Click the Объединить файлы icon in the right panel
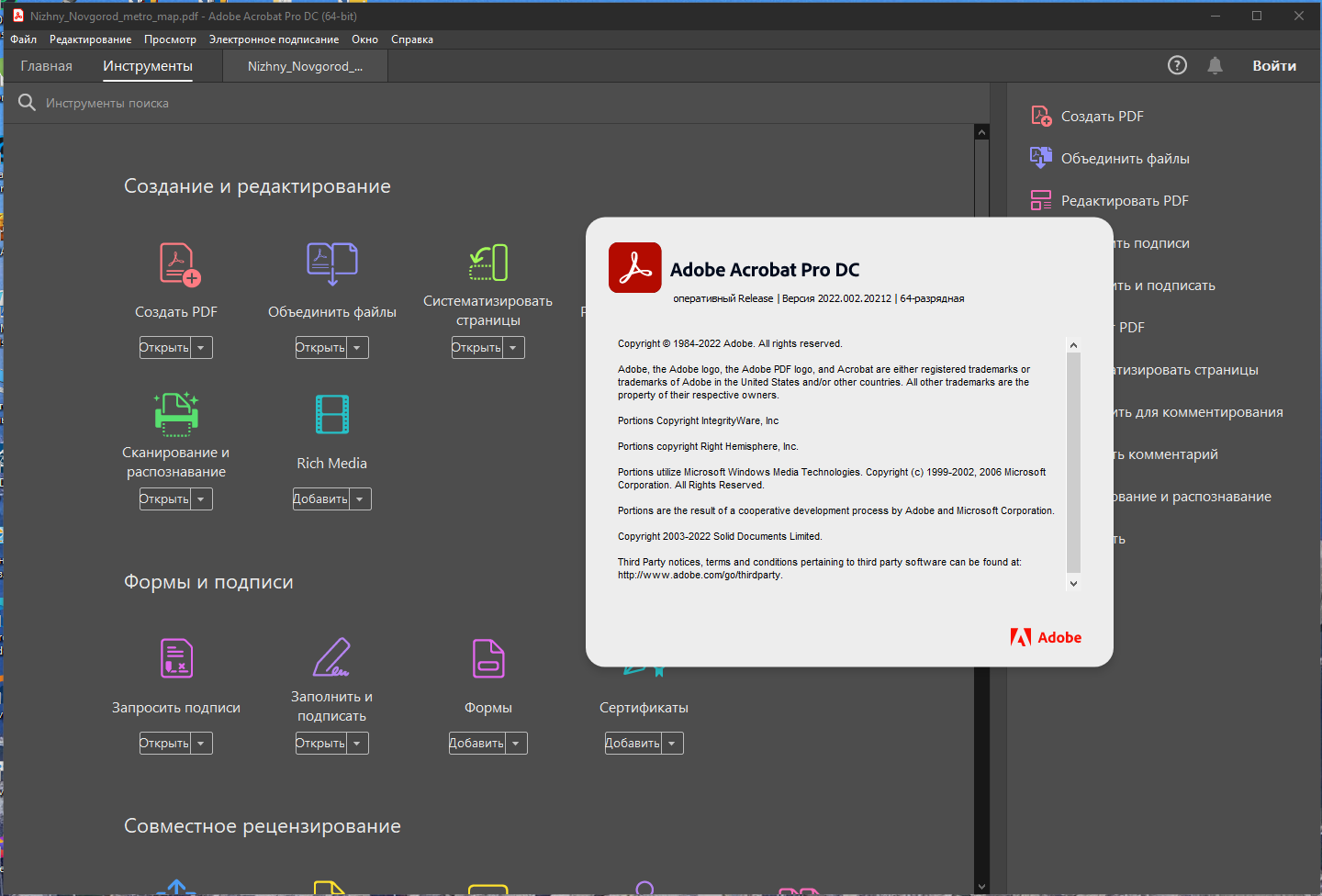 (x=1041, y=158)
